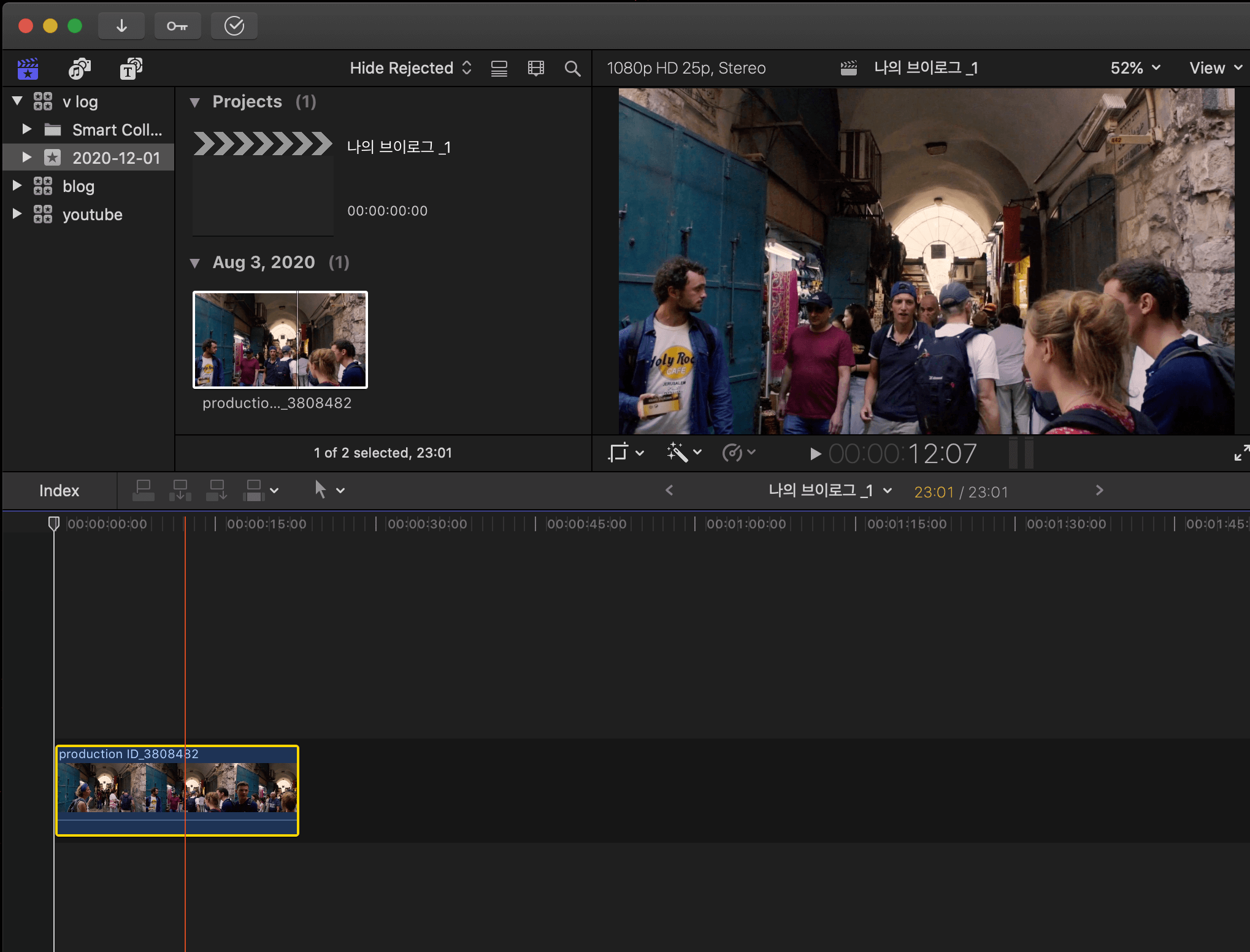
Task: Click the Import Media arrow button
Action: click(121, 26)
